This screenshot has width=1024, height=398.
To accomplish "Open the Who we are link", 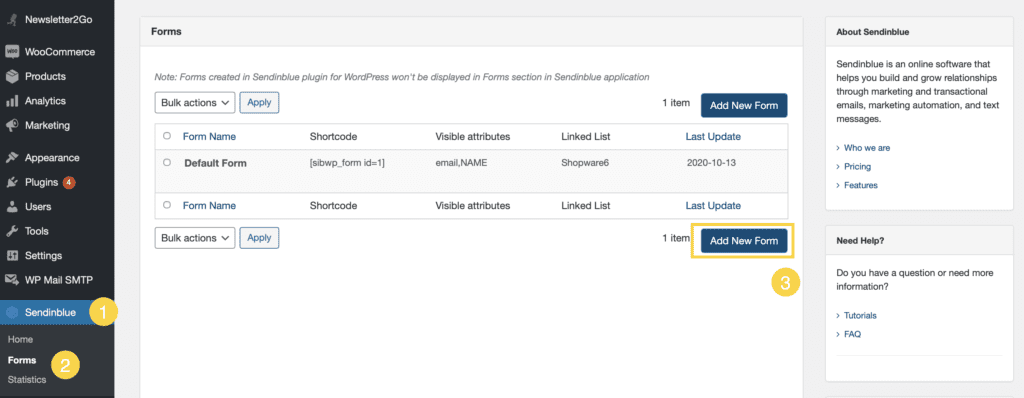I will (867, 148).
